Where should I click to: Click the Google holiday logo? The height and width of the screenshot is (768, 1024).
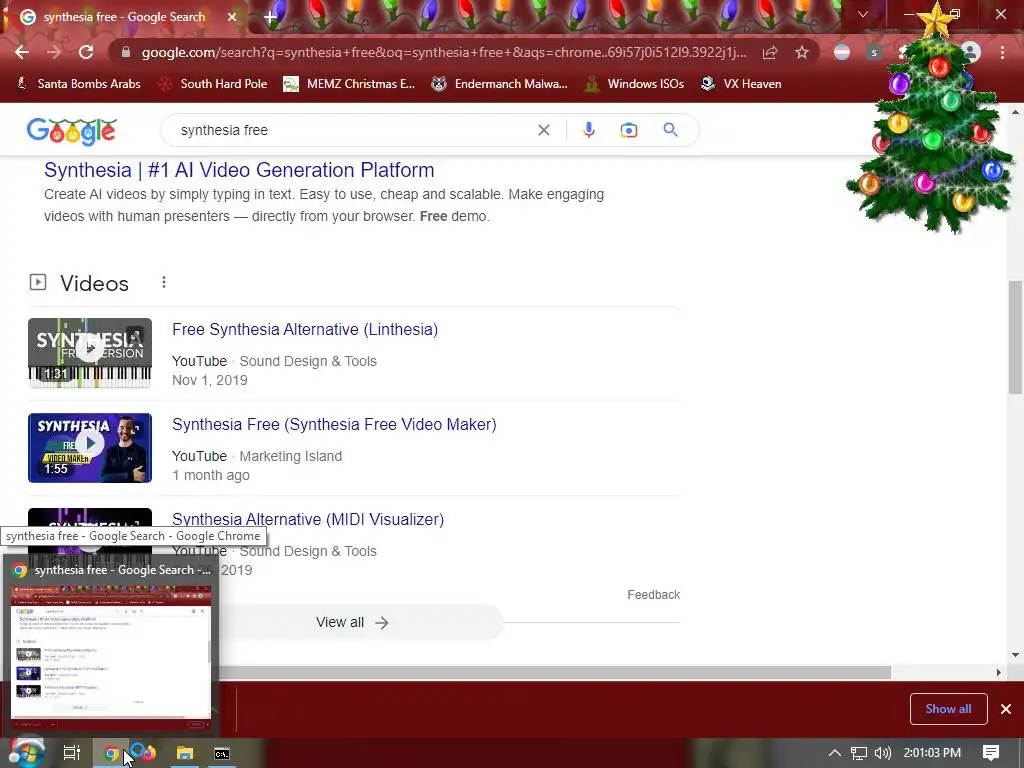point(72,131)
